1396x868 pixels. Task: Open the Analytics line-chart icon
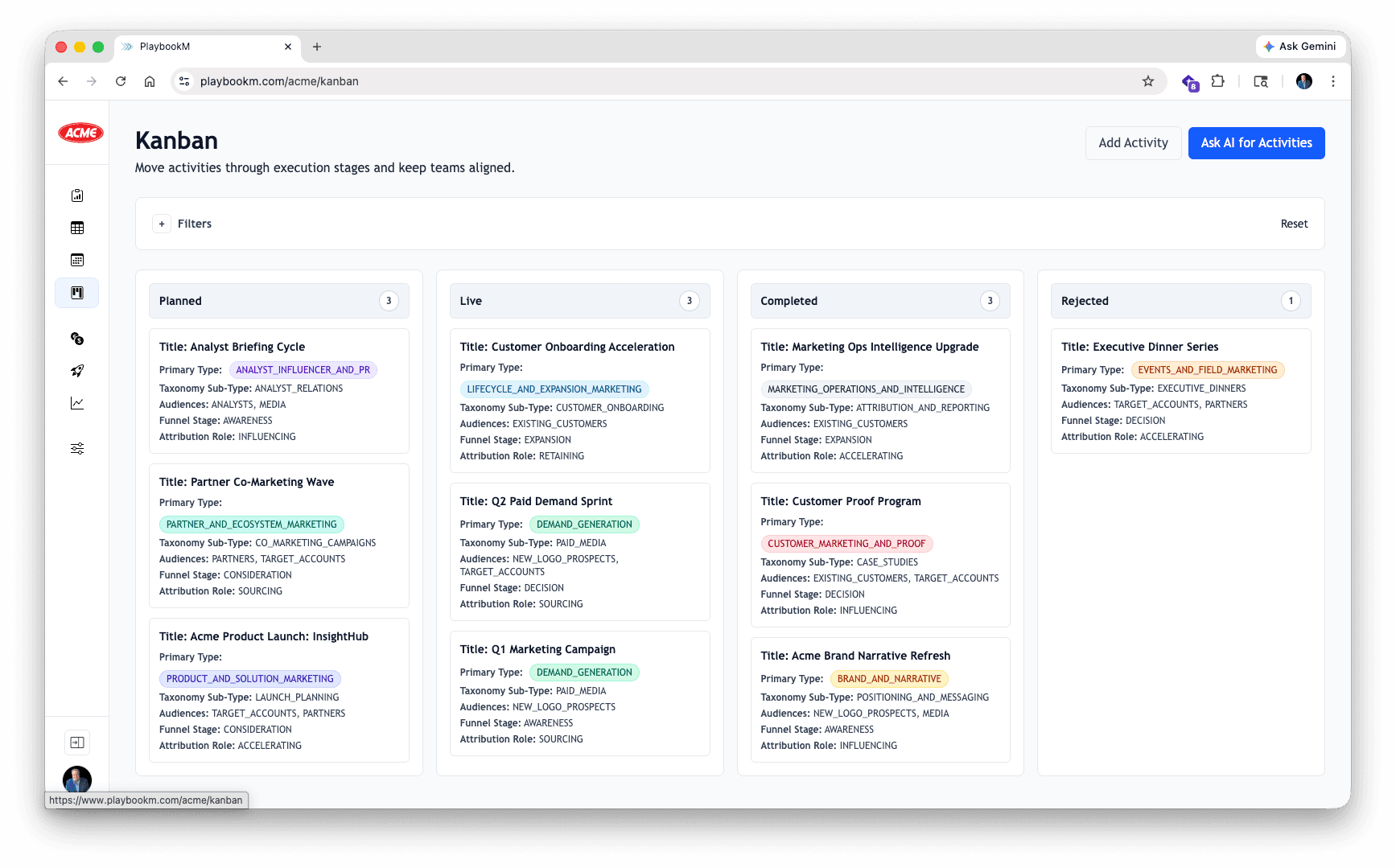click(x=76, y=403)
